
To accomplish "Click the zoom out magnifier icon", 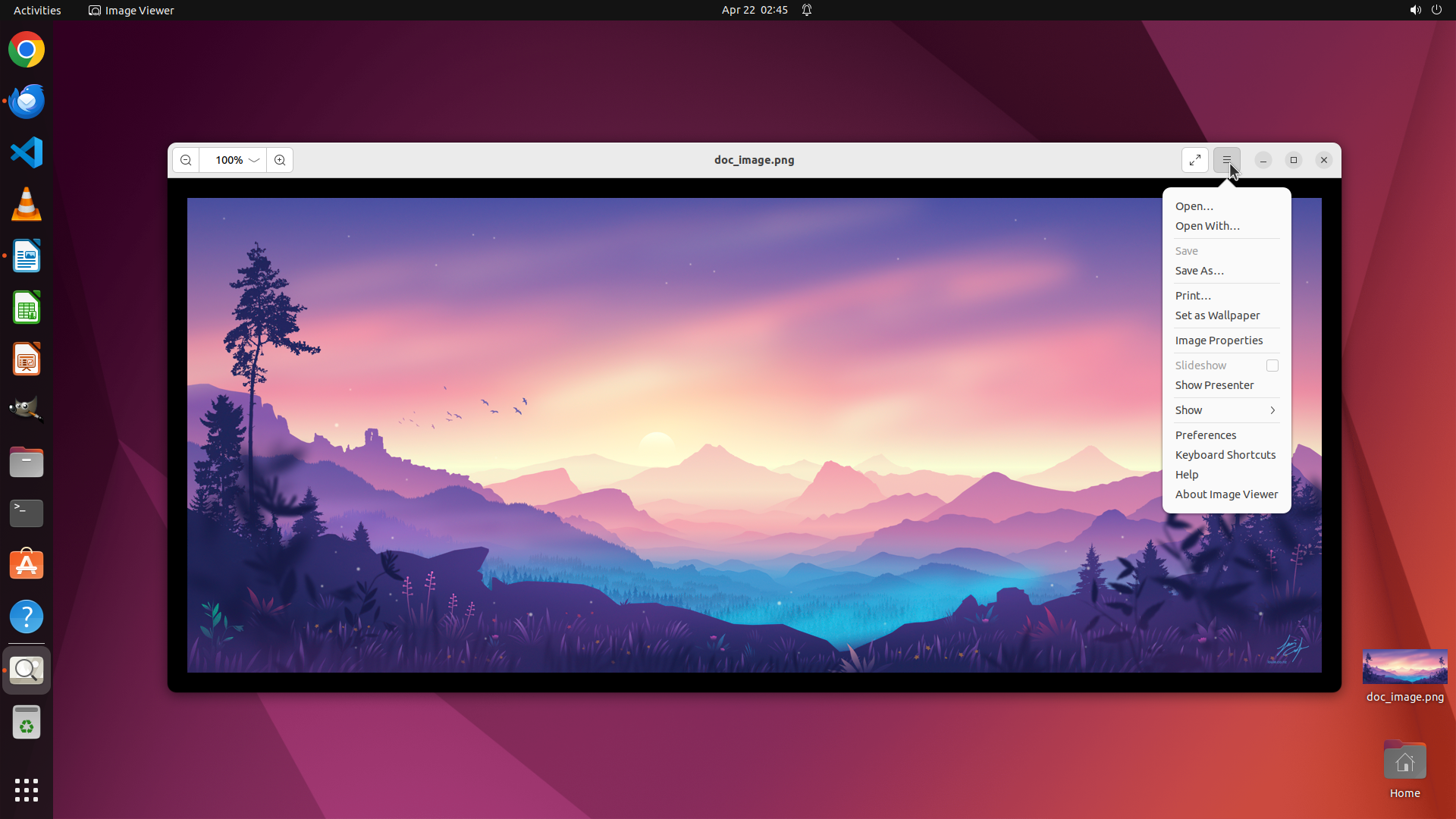I will 186,160.
